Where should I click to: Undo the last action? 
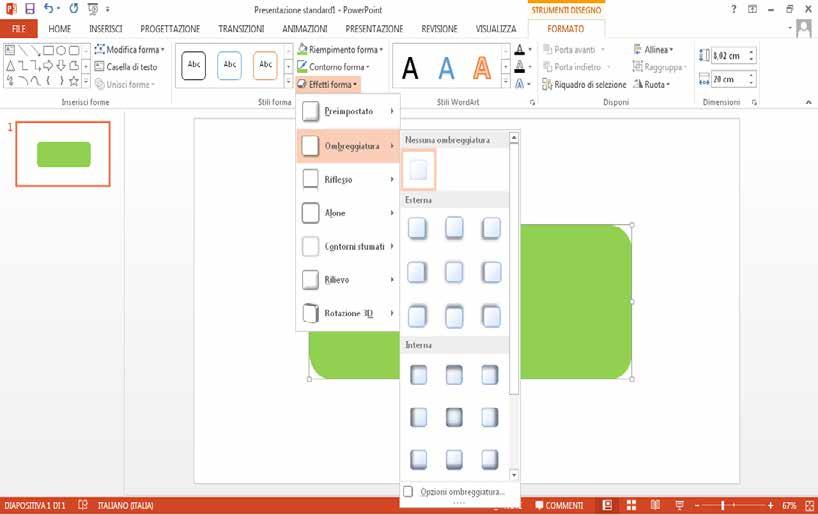(x=49, y=8)
